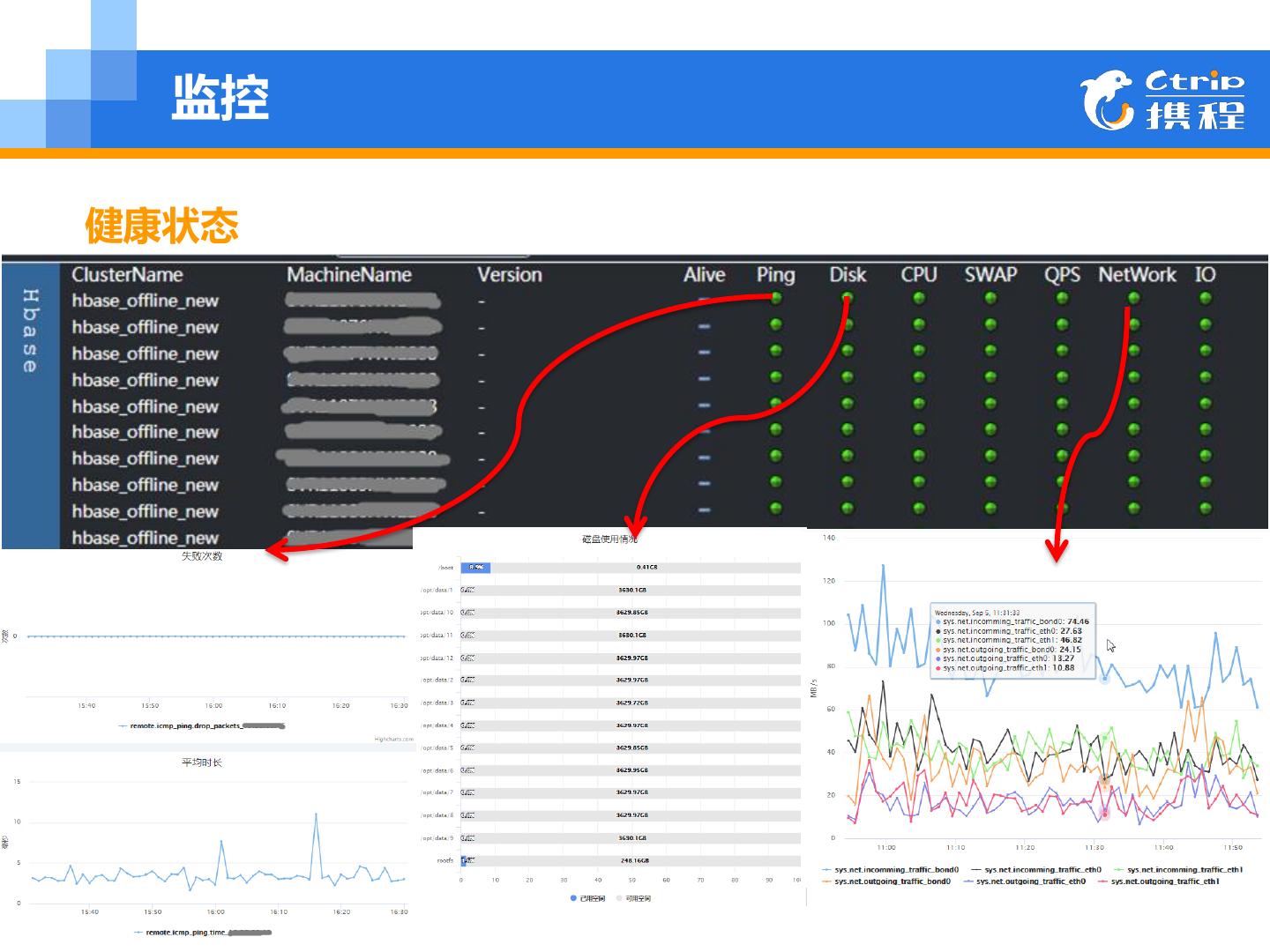Viewport: 1270px width, 952px height.
Task: Click the 3629.95GB free-space value
Action: coord(632,770)
